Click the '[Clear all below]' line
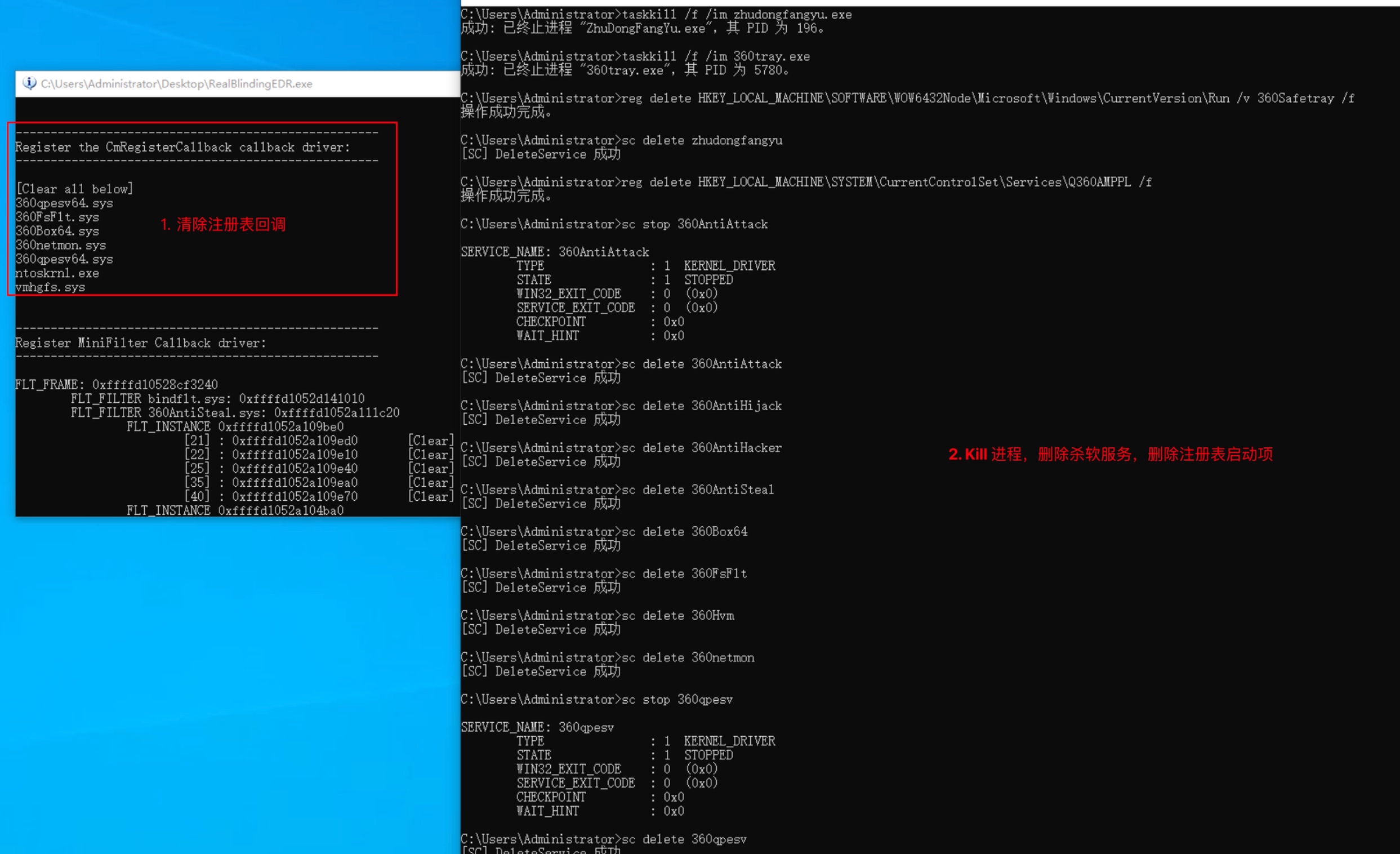This screenshot has height=854, width=1400. click(74, 189)
